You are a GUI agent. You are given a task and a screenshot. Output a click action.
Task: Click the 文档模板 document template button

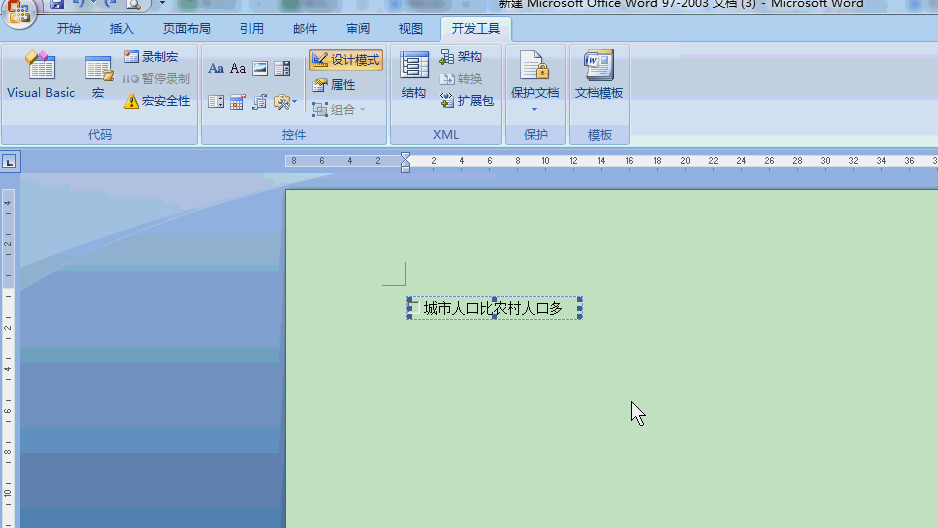599,75
